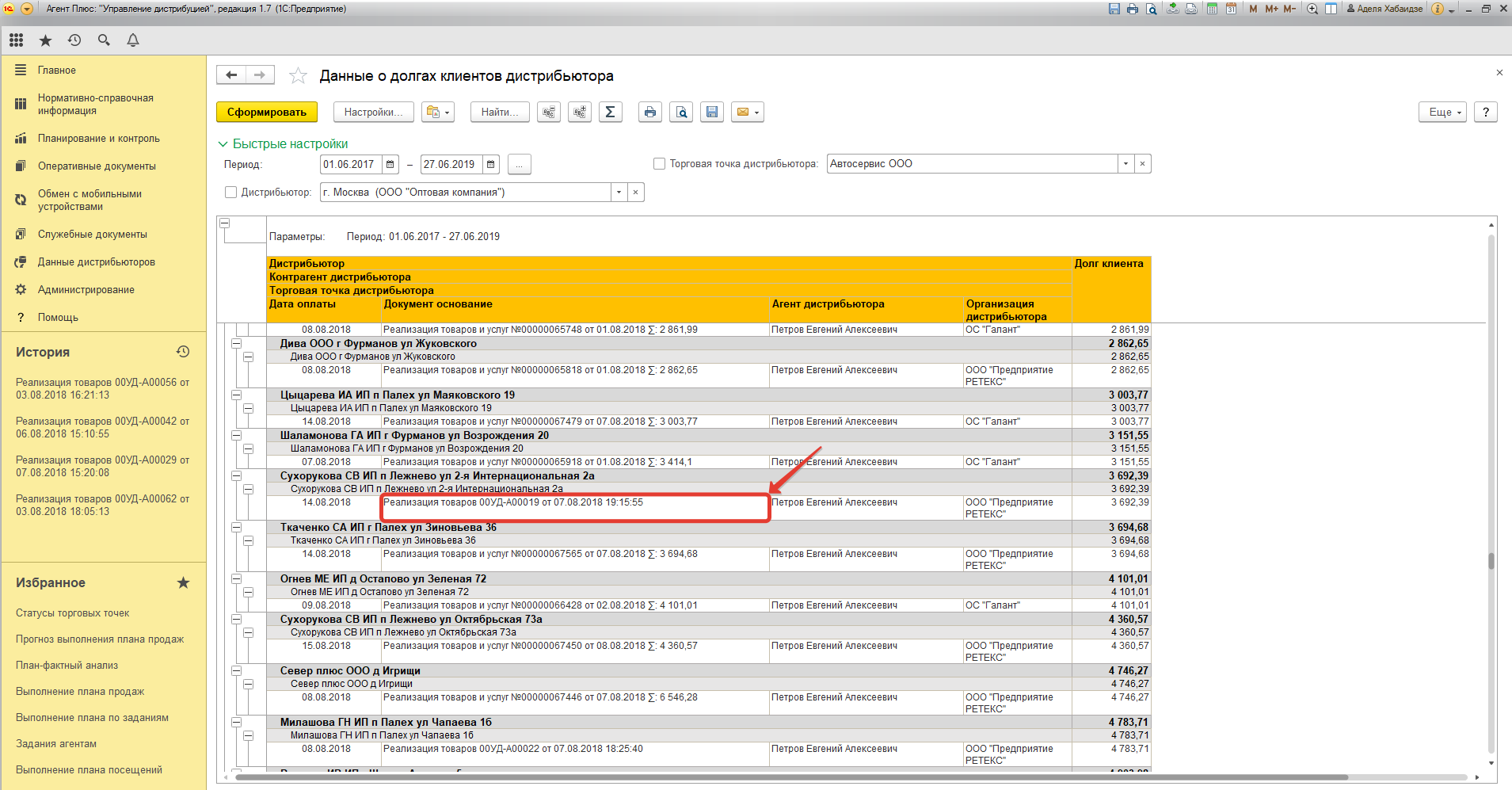The image size is (1512, 790).
Task: Print the report using the printer toolbar icon
Action: click(650, 112)
